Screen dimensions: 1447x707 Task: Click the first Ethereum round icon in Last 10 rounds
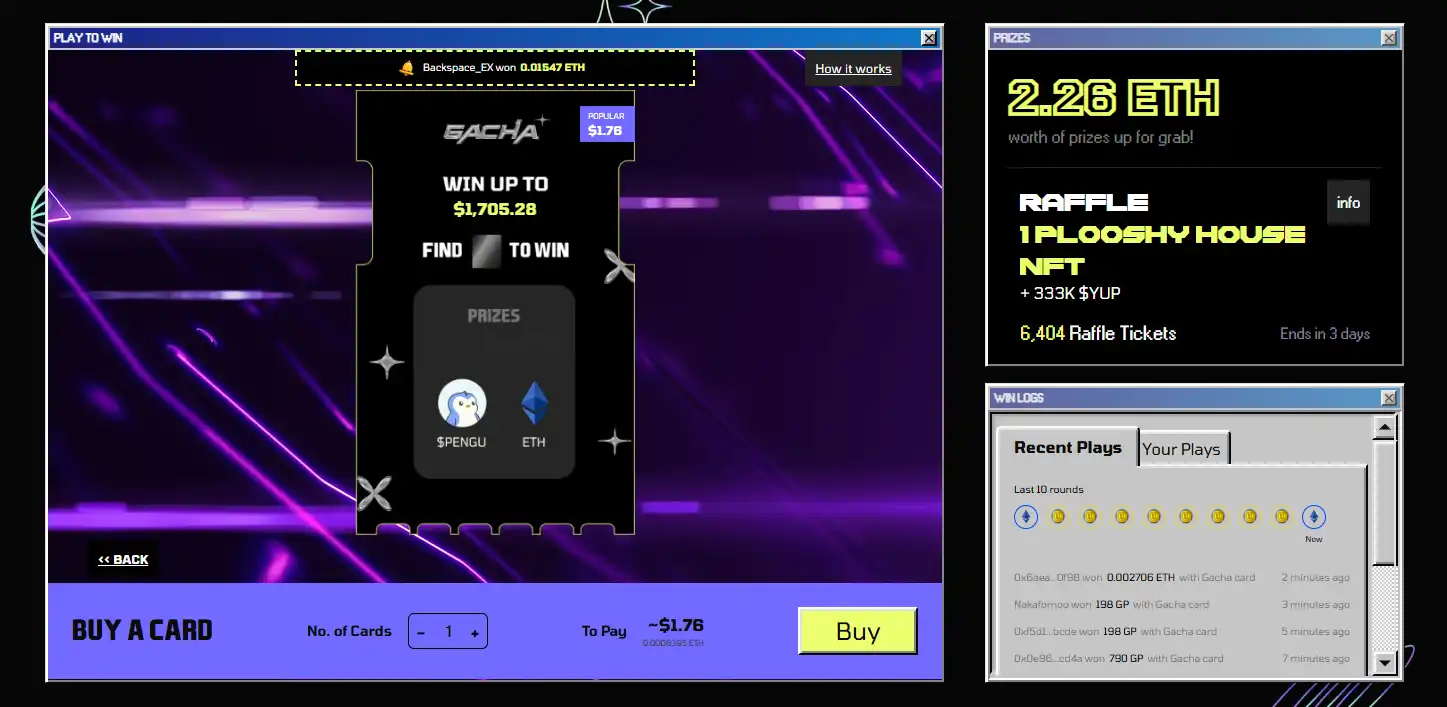[x=1026, y=517]
